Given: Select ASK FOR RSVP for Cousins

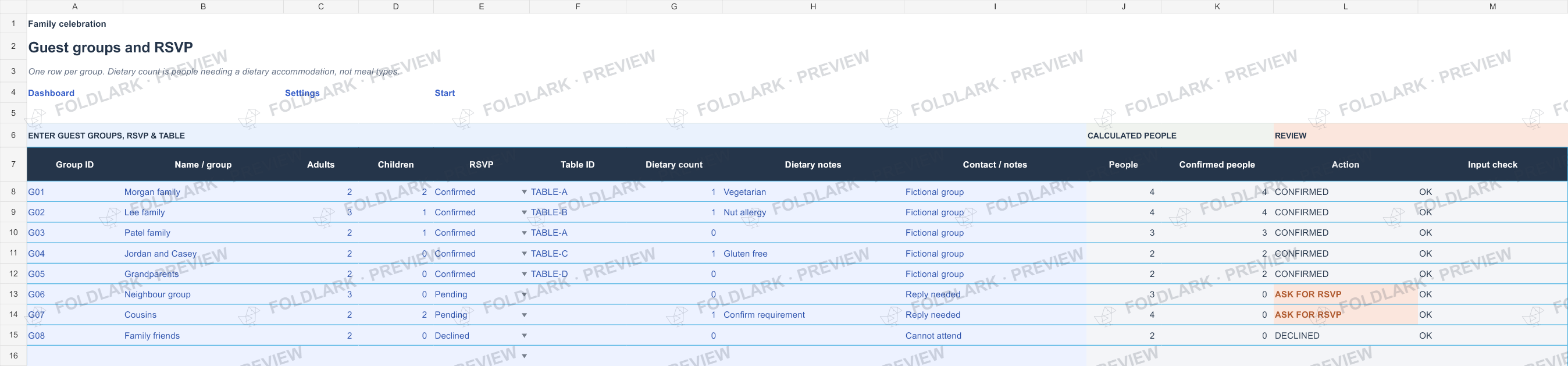Looking at the screenshot, I should click(1345, 315).
